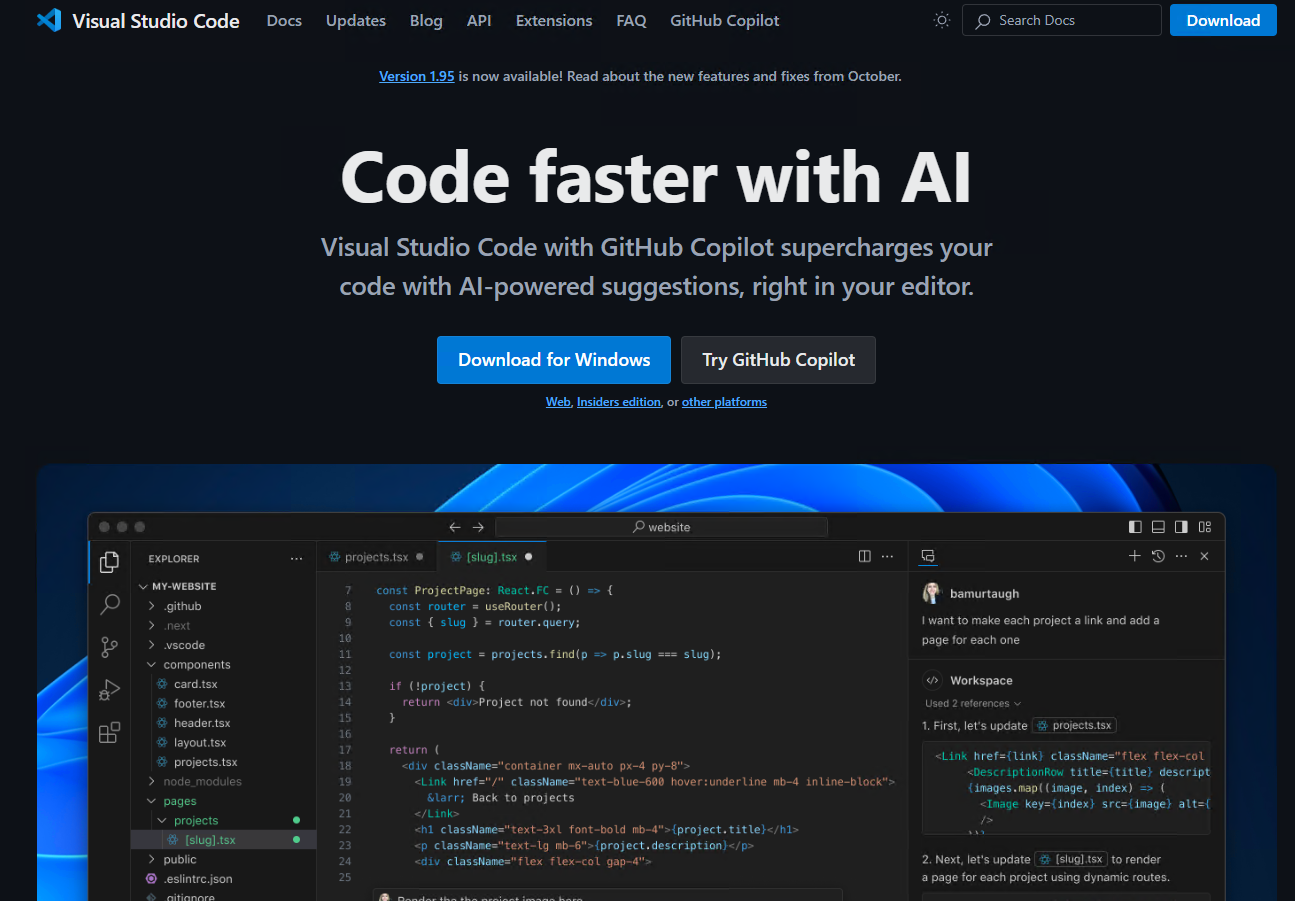Follow the Web link
This screenshot has height=901, width=1295.
[558, 402]
